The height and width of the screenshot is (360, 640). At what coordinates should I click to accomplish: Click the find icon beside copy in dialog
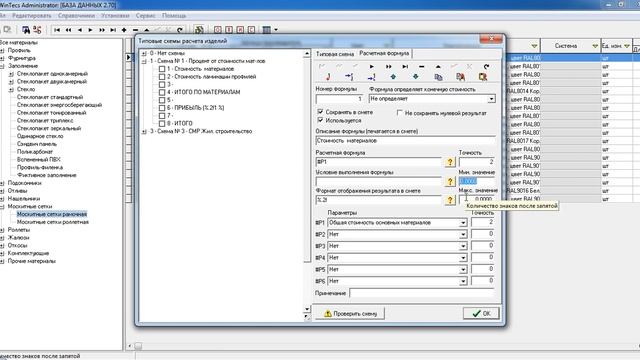460,77
